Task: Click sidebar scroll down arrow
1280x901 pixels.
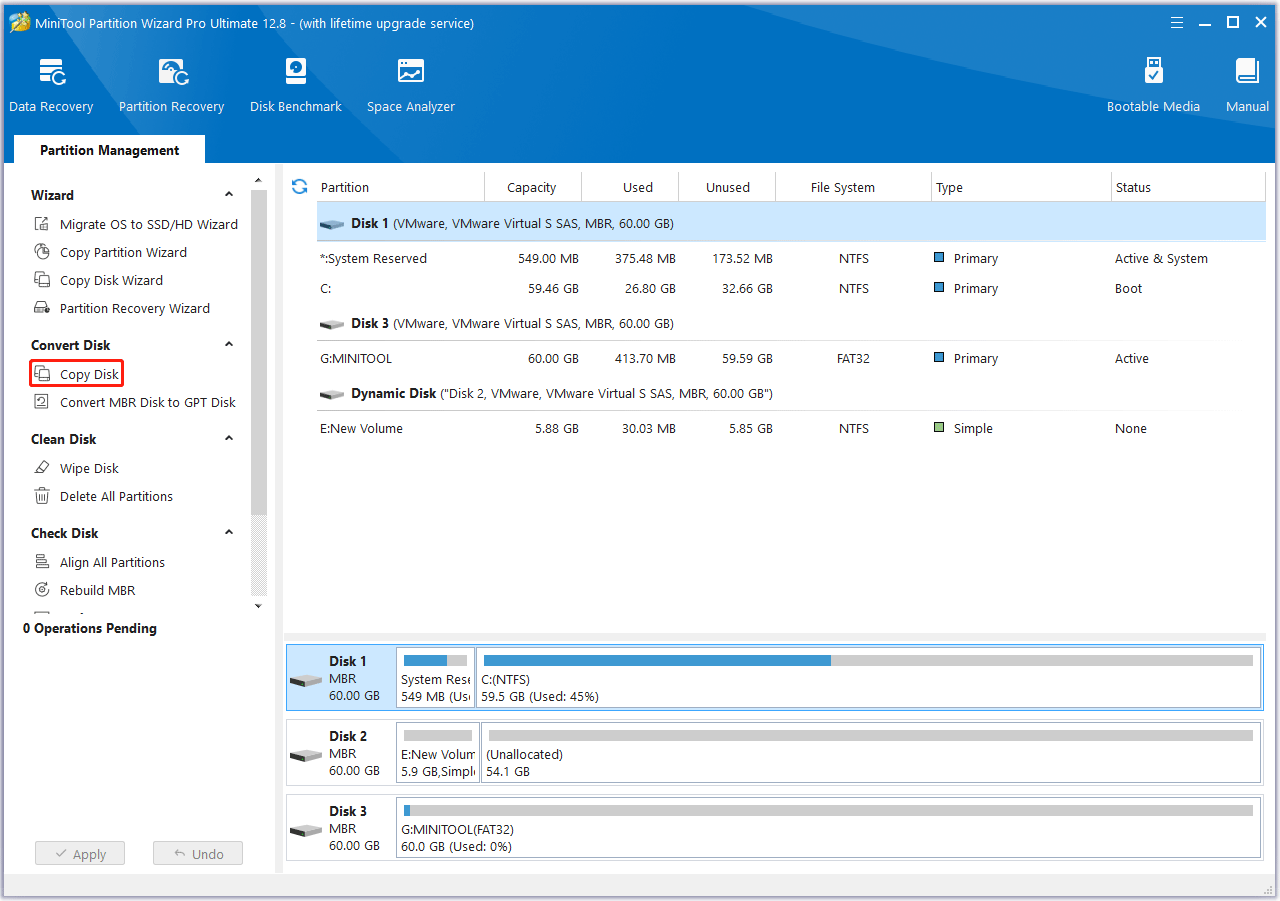Action: click(259, 606)
